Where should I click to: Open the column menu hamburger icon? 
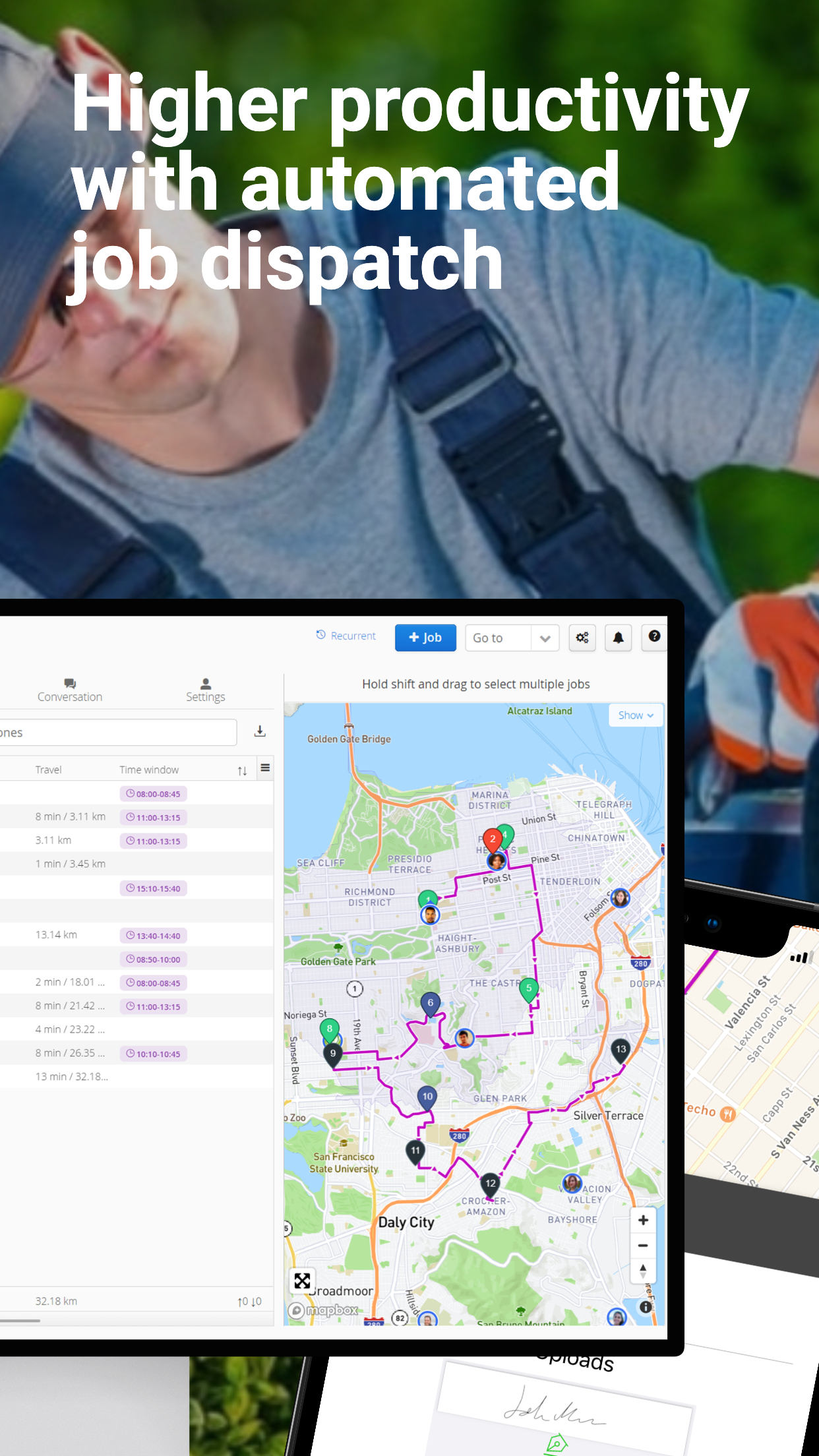(x=265, y=768)
